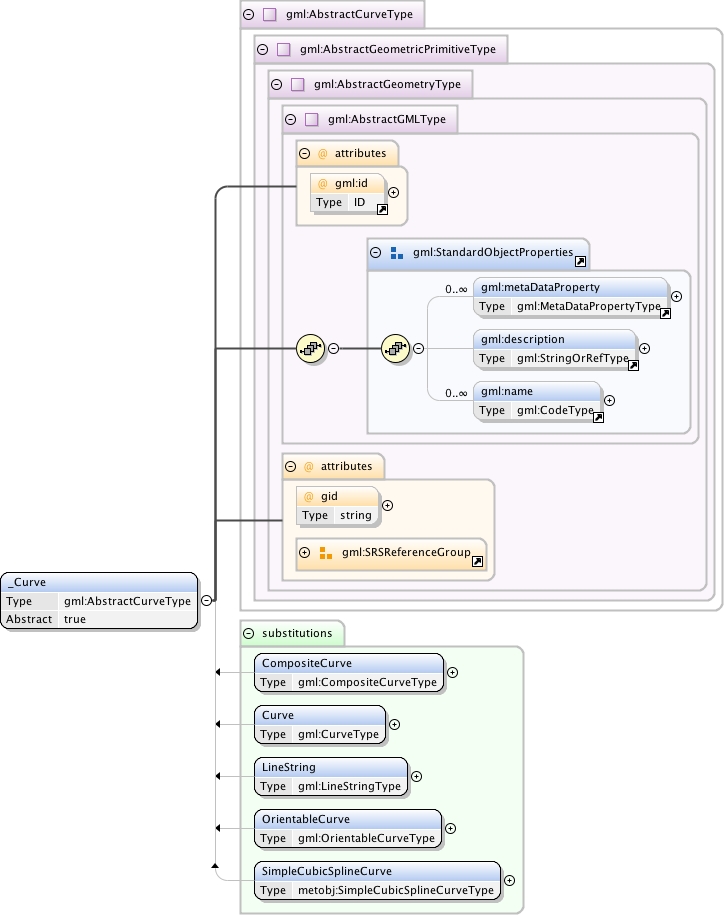This screenshot has width=724, height=915.
Task: Click gml:AbstractGeometricPrimitiveType type icon
Action: point(284,50)
